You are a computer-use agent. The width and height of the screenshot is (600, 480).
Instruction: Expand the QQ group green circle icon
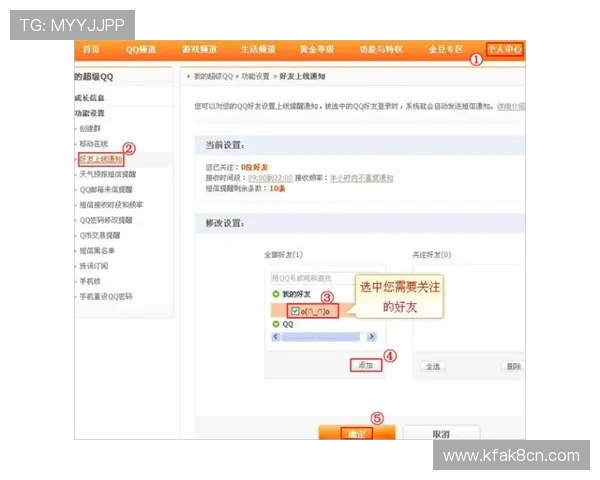(276, 324)
